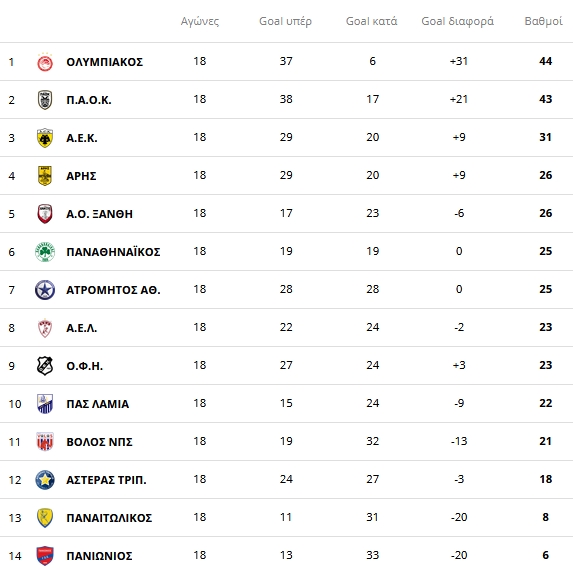
Task: Click the ΑΣΤΕΡΑΣ ΤΡΙΠ. star logo
Action: click(x=45, y=480)
